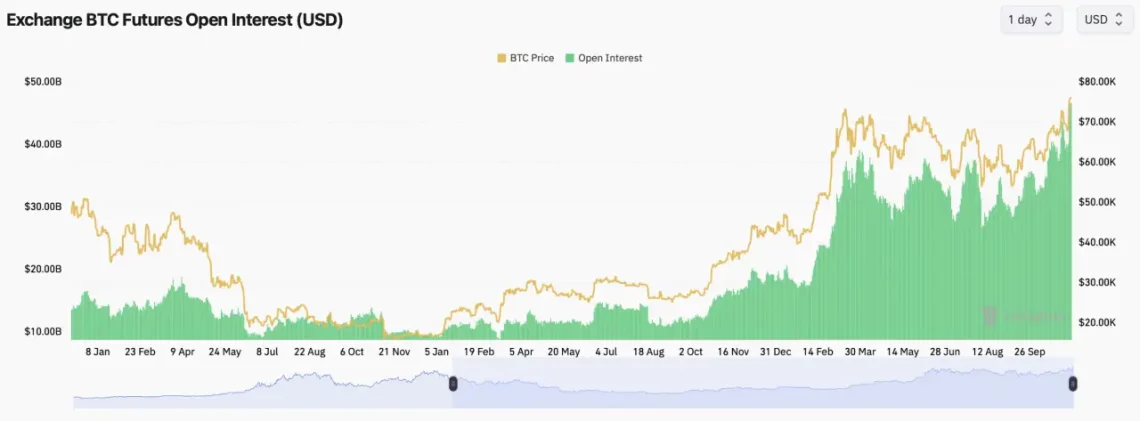The height and width of the screenshot is (421, 1140).
Task: Open the 1 day interval dropdown
Action: coord(1030,20)
